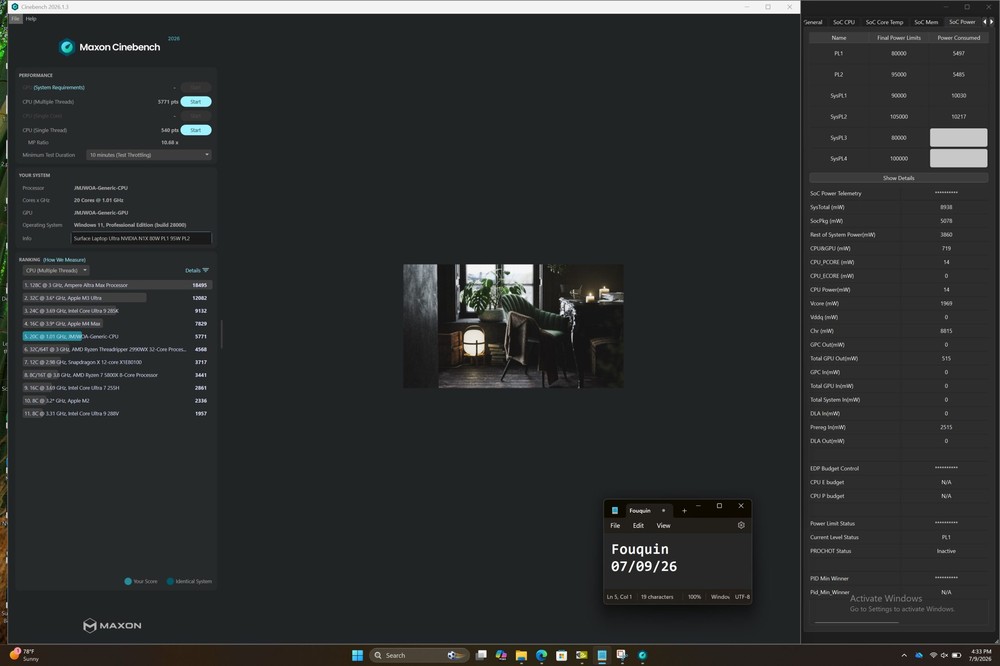
Task: Open the OneDrive tray icon
Action: (x=919, y=655)
